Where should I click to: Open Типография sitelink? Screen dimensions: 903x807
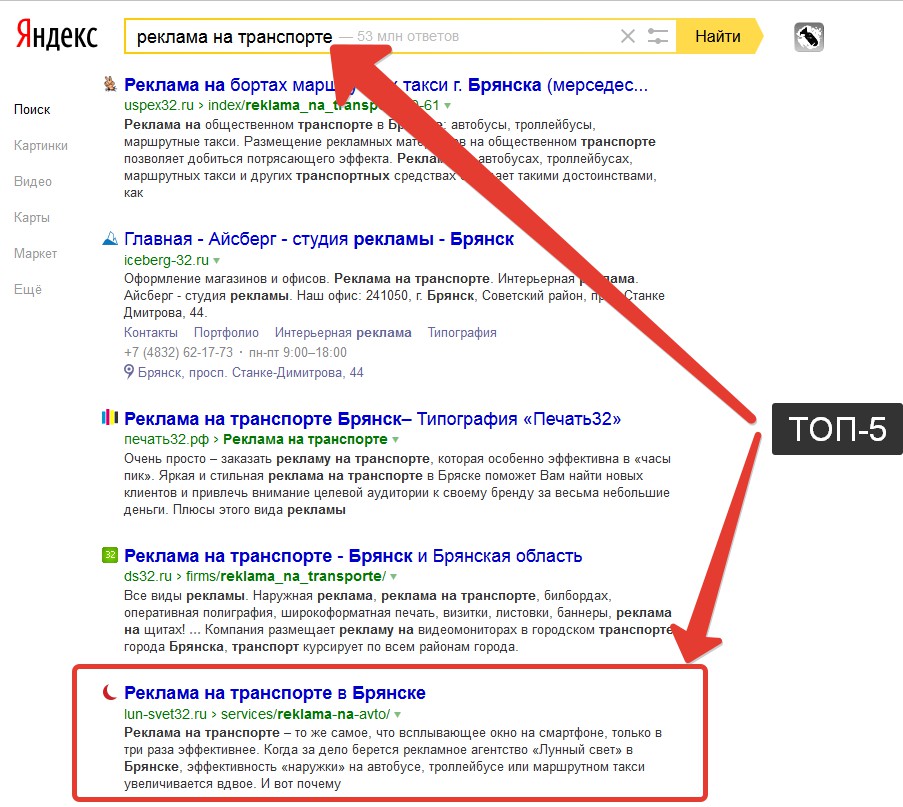point(462,333)
